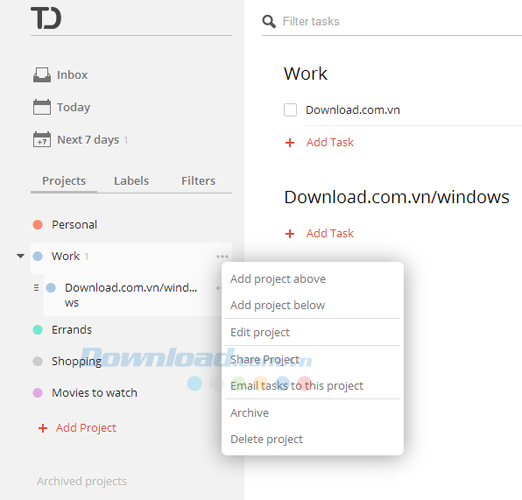Click the plus icon beside Add Project
The height and width of the screenshot is (500, 522).
[43, 428]
